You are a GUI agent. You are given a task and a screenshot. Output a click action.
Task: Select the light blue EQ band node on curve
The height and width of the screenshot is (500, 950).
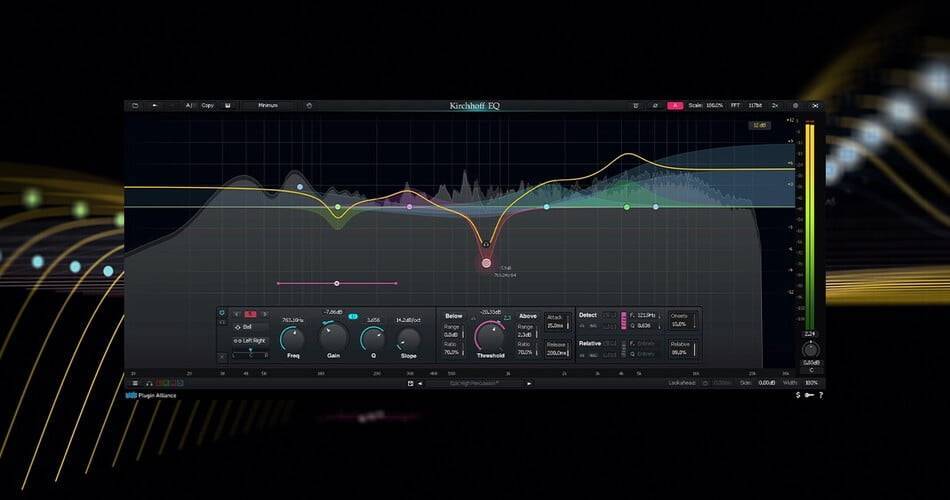(x=300, y=187)
